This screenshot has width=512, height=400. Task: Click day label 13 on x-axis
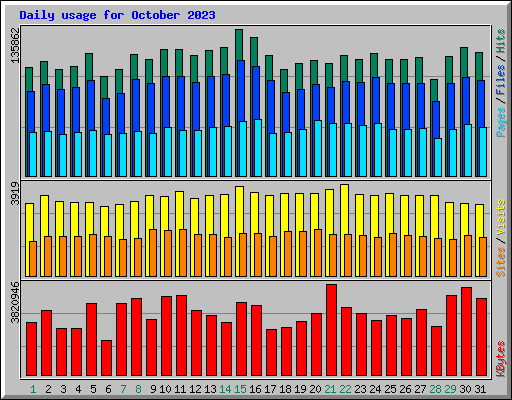(210, 389)
